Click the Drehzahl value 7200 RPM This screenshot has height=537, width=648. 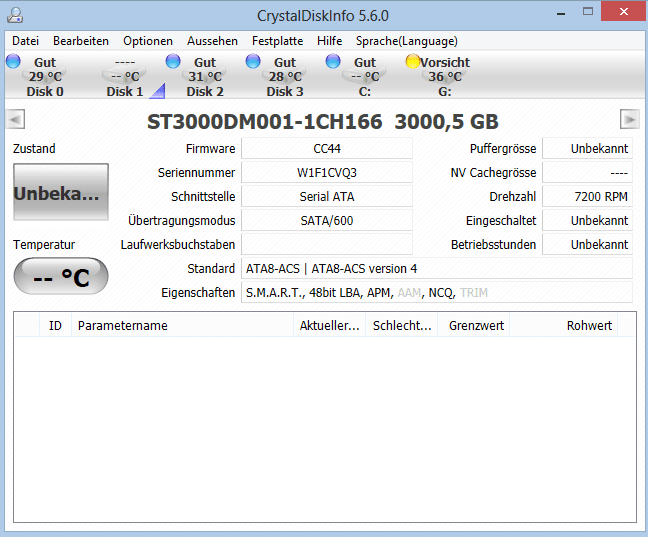coord(588,196)
